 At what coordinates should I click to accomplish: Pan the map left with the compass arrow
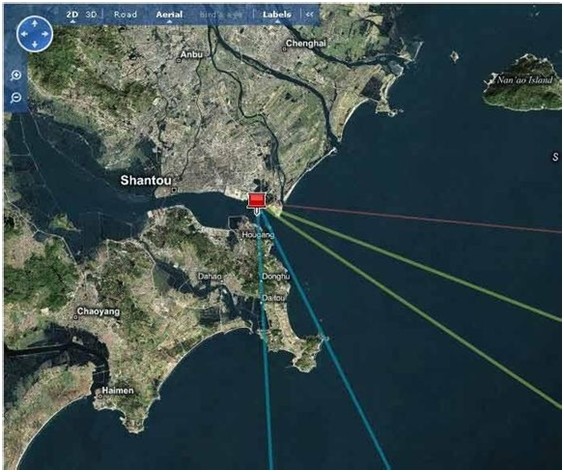pyautogui.click(x=24, y=34)
